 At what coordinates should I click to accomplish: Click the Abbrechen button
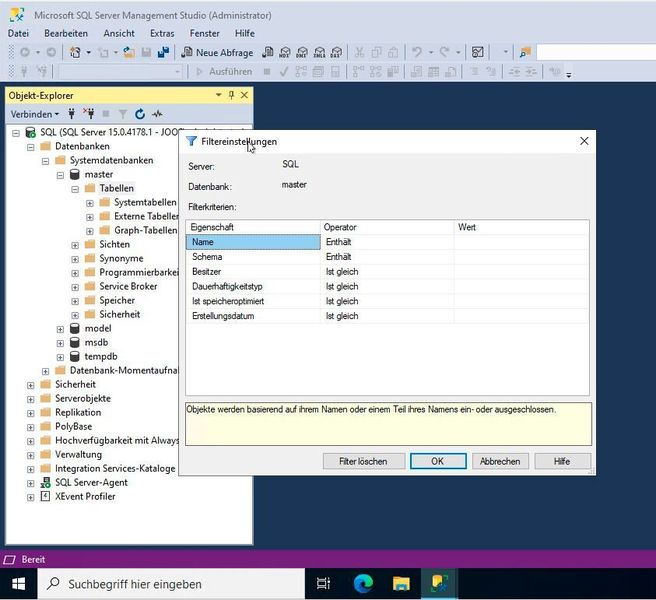point(500,461)
